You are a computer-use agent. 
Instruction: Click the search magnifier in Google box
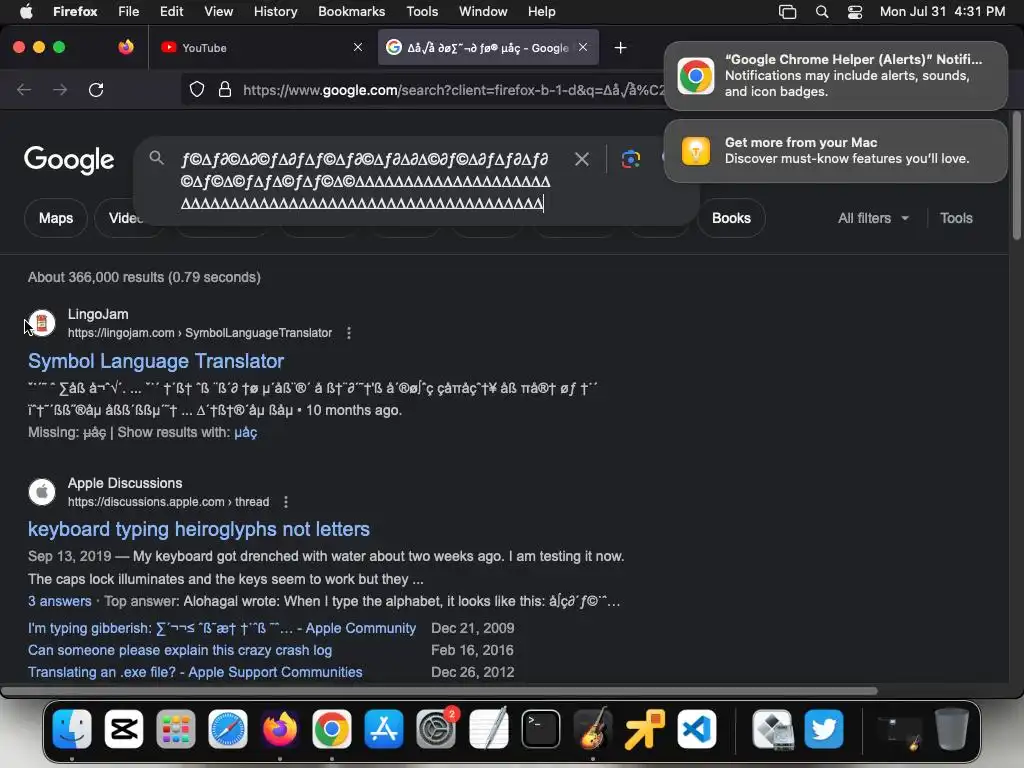(x=156, y=157)
